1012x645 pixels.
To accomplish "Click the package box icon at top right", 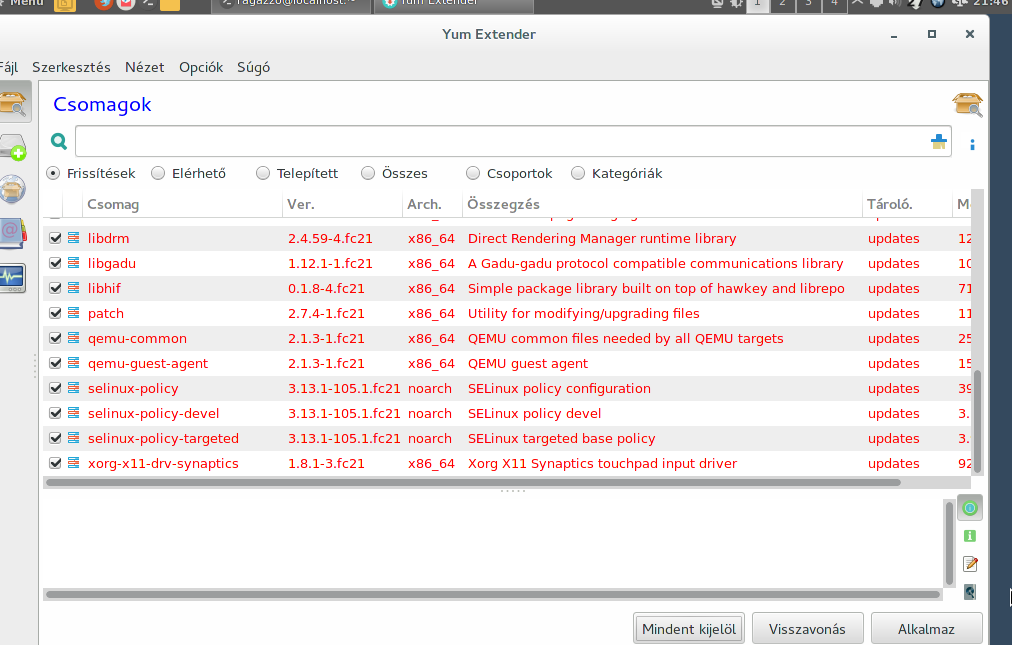I will [967, 104].
